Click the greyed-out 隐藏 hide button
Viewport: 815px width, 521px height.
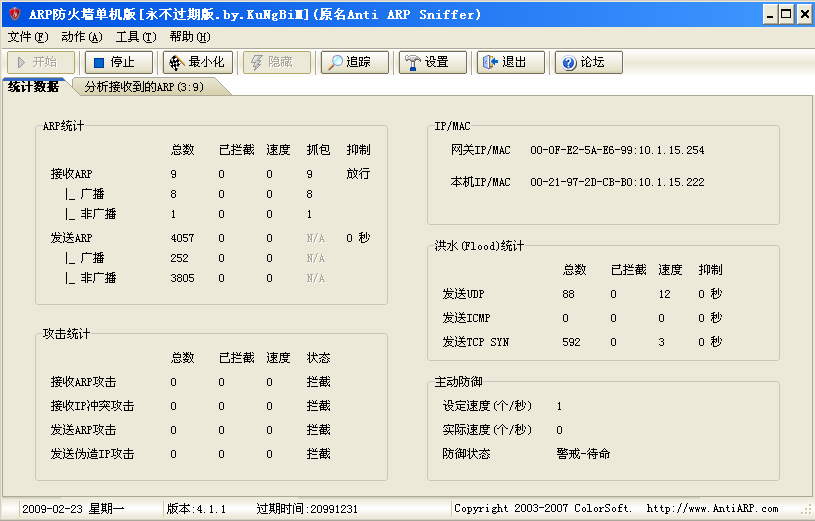pyautogui.click(x=270, y=62)
